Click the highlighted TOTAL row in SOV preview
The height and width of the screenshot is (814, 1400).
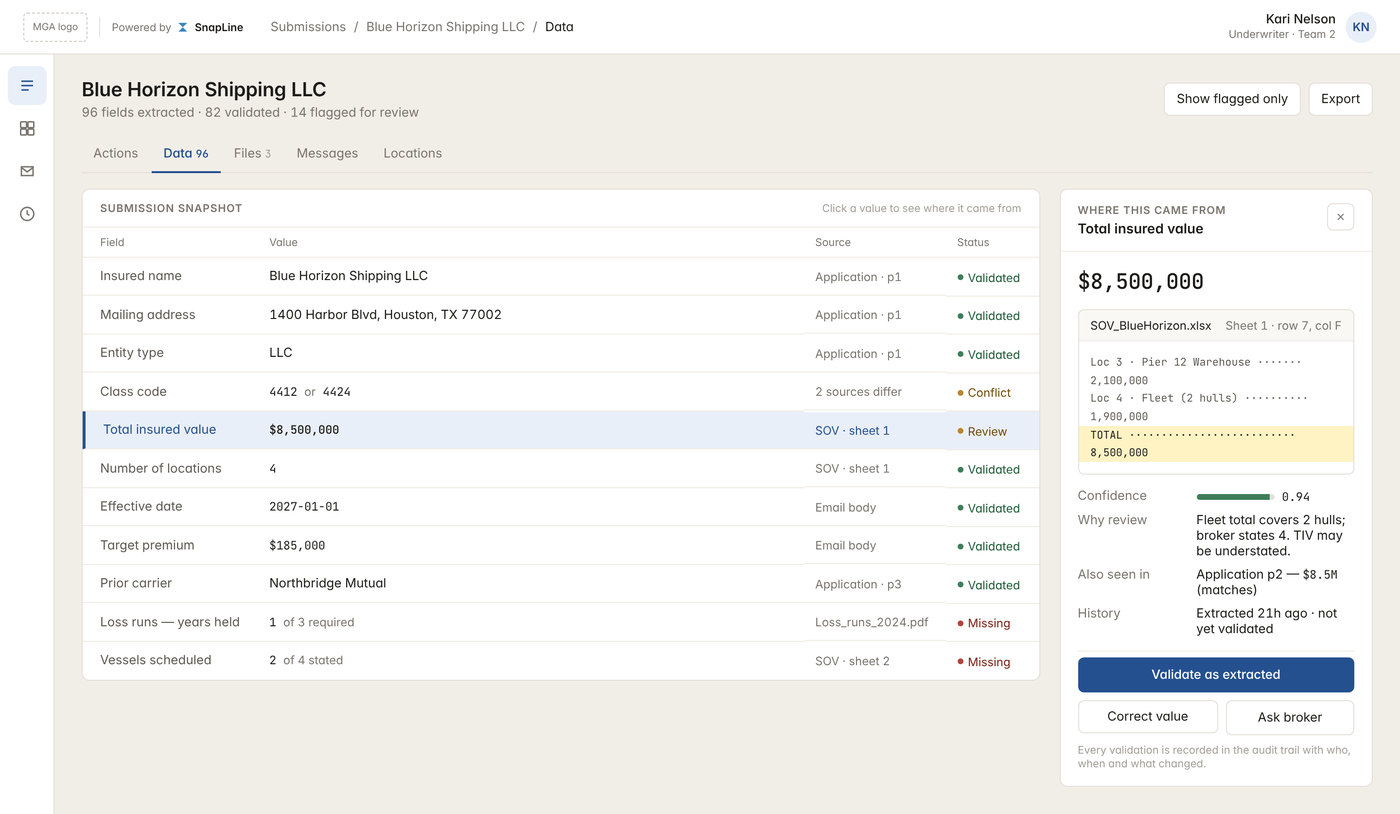[1216, 444]
